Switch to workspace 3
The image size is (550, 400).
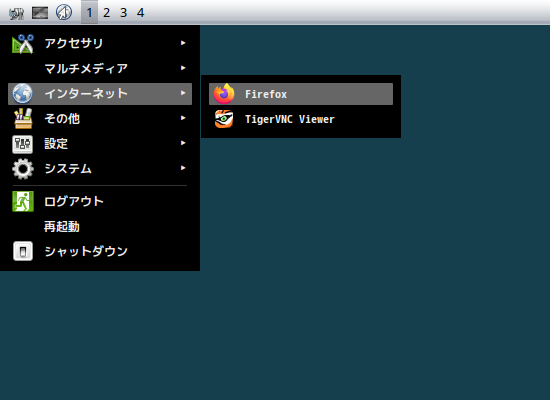(123, 13)
